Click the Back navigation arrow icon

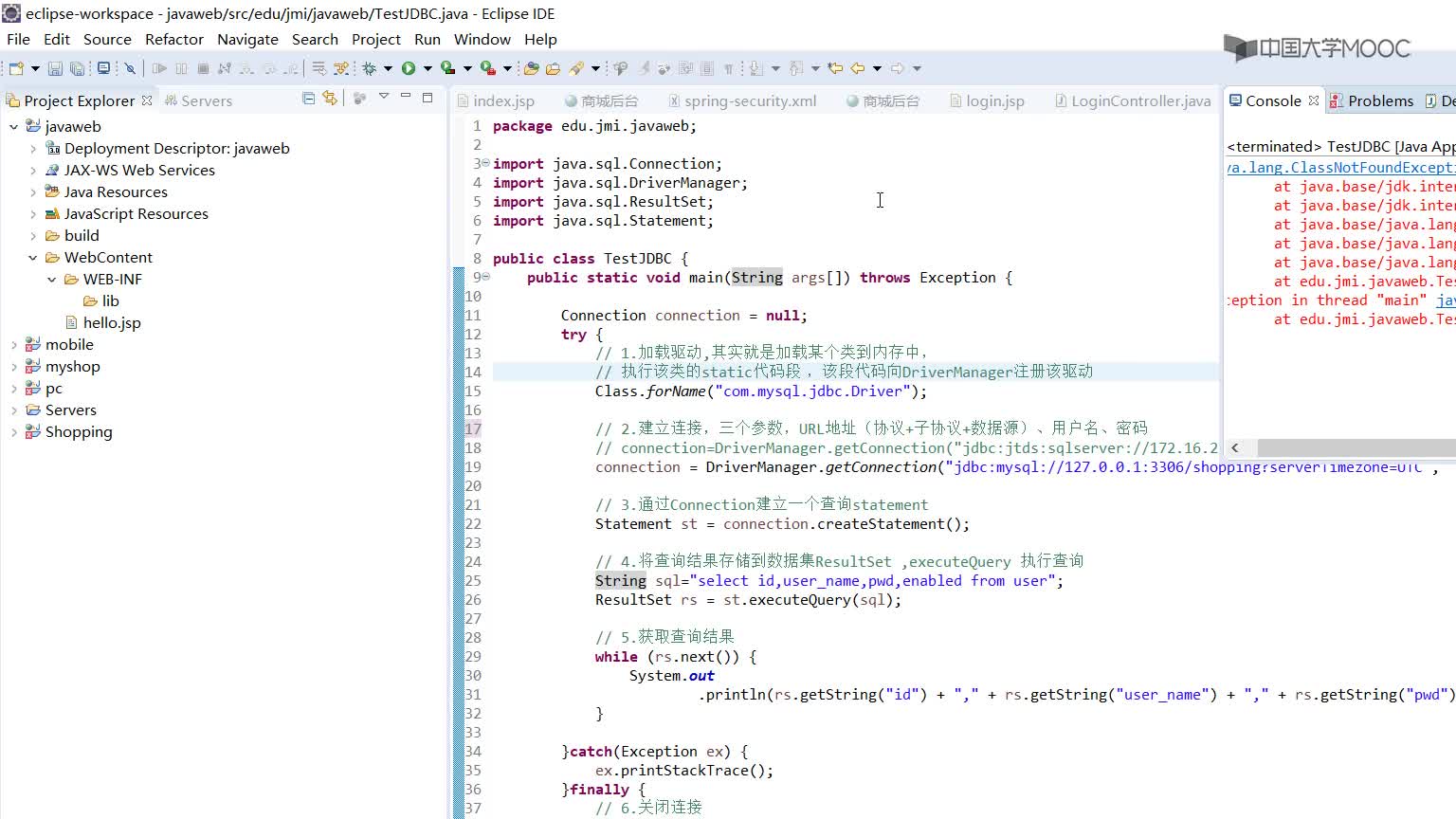[857, 68]
